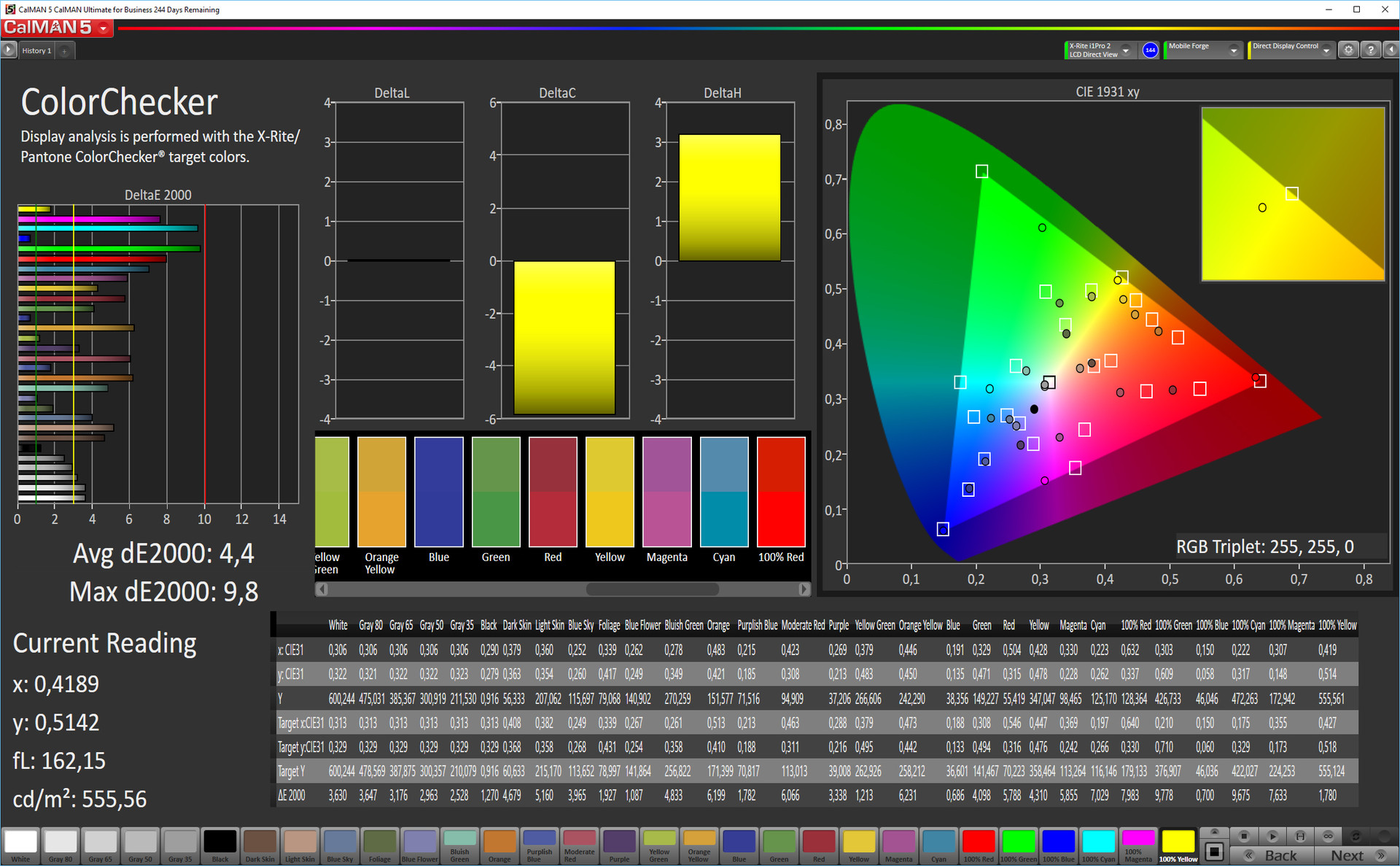Add a new history tab

point(65,51)
